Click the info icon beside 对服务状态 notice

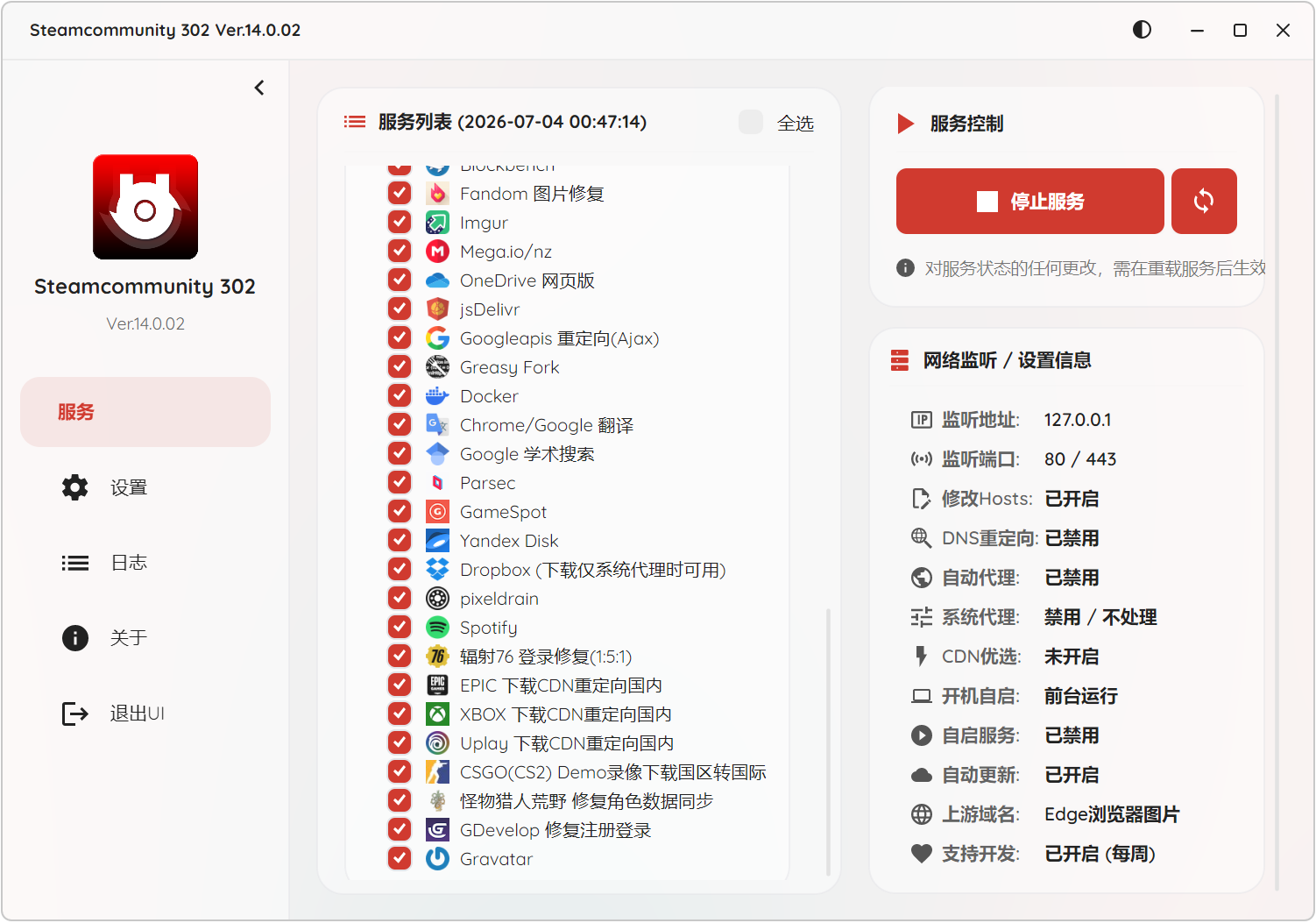906,268
